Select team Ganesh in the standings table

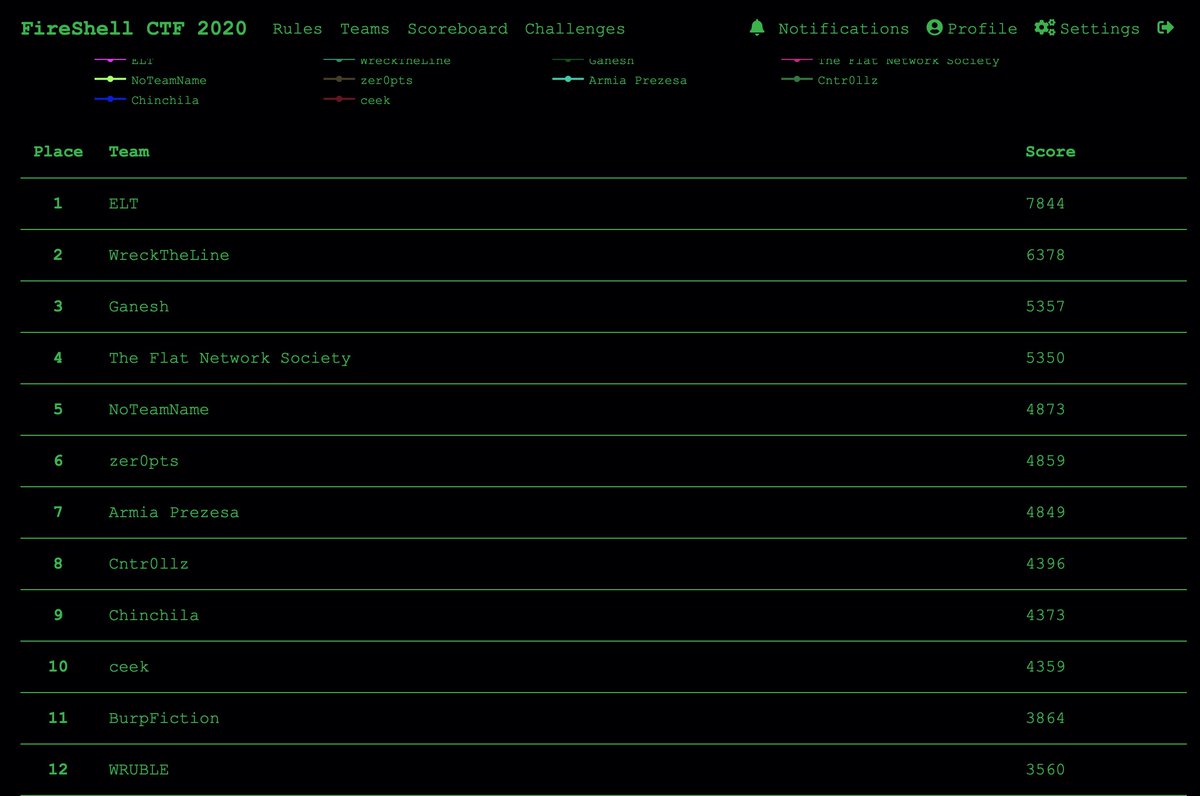[x=138, y=306]
